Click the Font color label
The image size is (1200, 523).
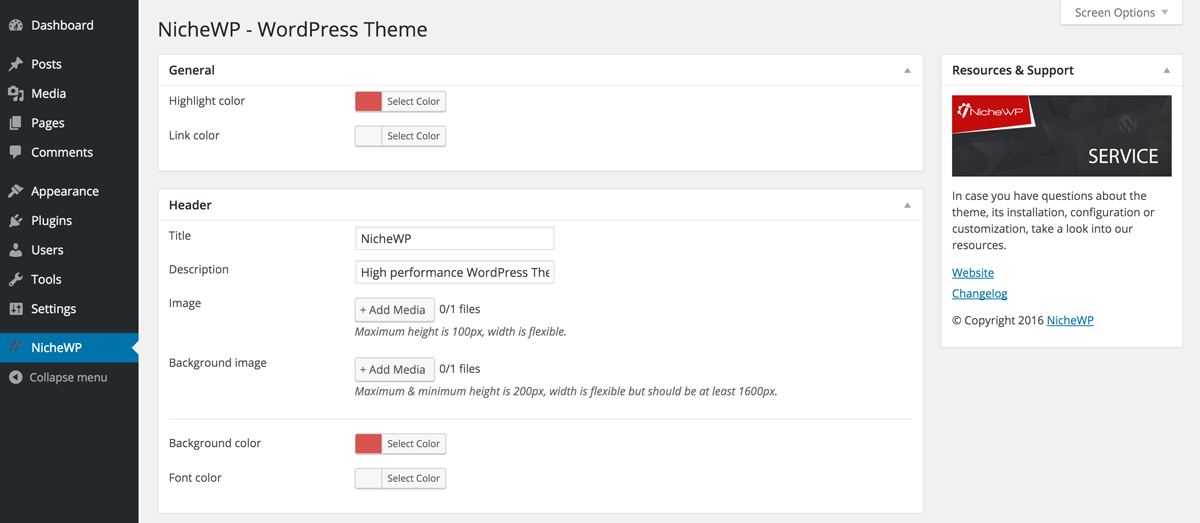tap(195, 478)
